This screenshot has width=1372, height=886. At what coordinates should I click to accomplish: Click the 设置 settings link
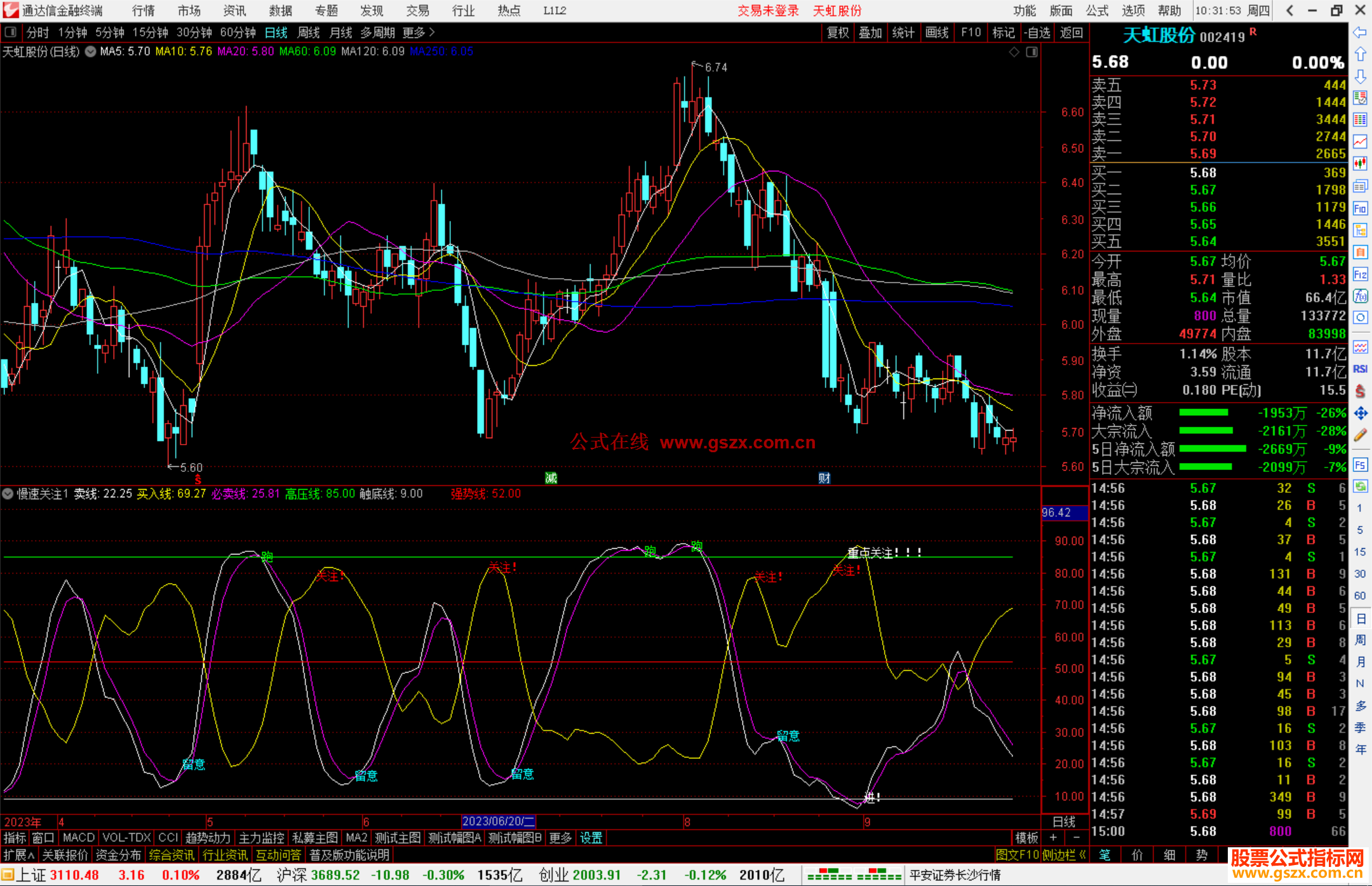pos(591,838)
